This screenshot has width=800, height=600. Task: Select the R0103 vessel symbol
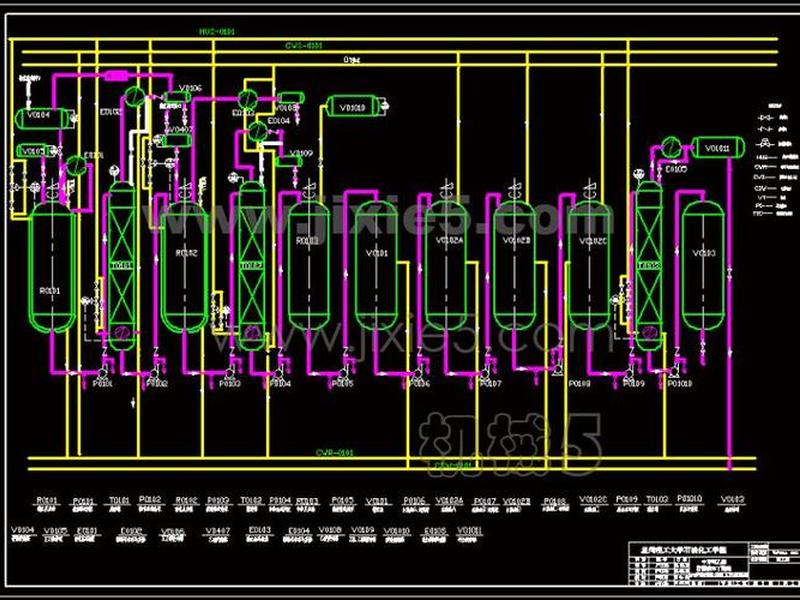coord(308,266)
